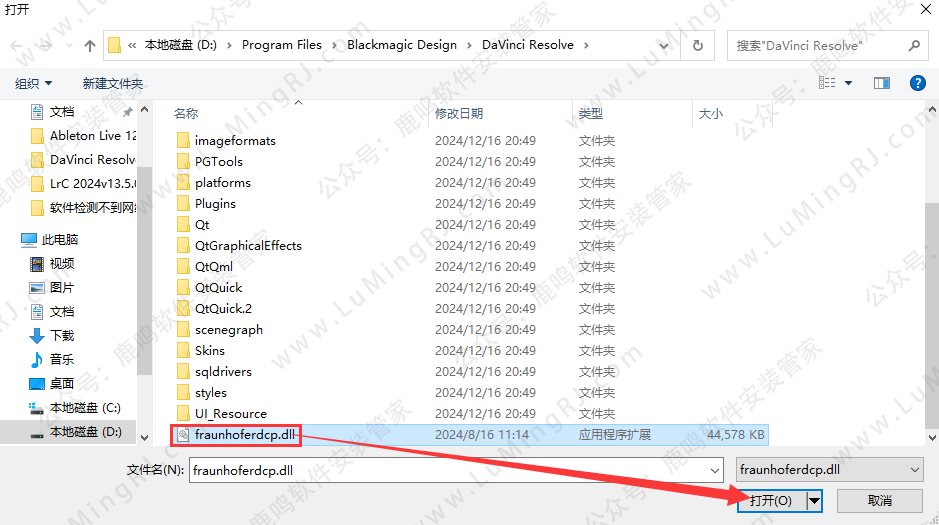Sort by the 修改日期 column header

tap(459, 114)
